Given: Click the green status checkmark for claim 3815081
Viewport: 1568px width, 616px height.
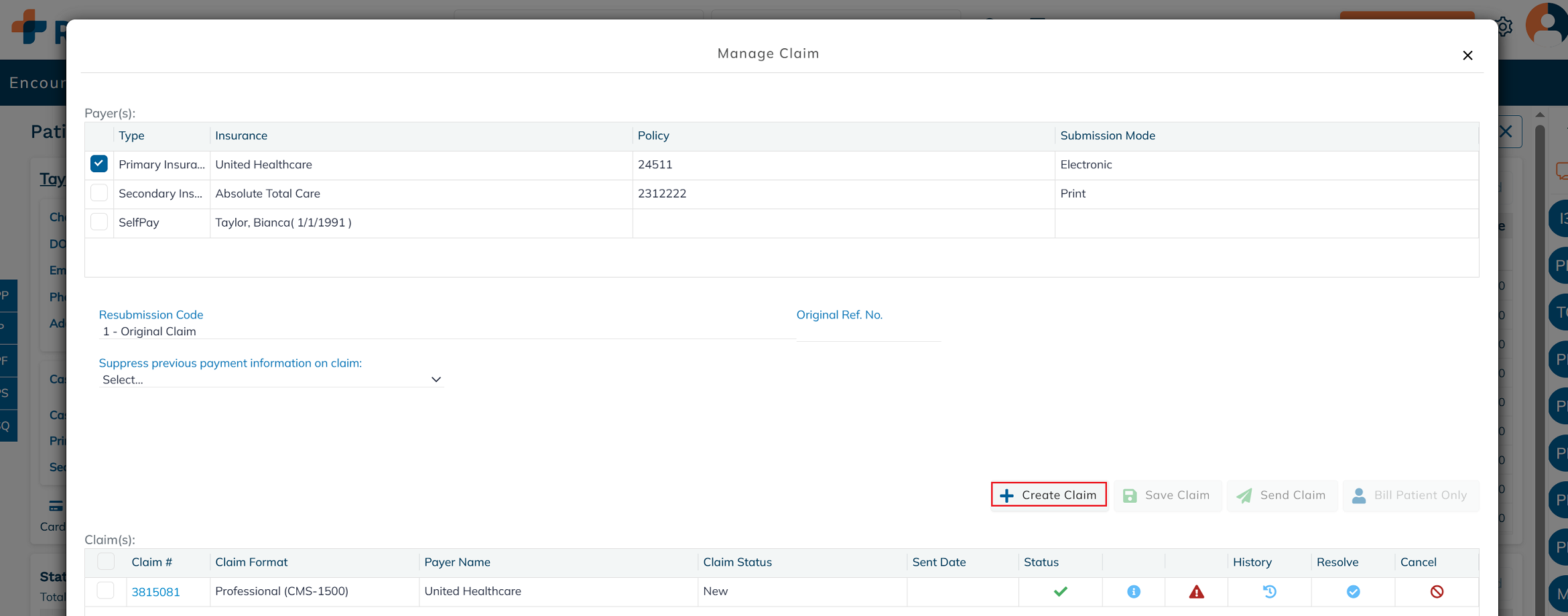Looking at the screenshot, I should (x=1060, y=591).
